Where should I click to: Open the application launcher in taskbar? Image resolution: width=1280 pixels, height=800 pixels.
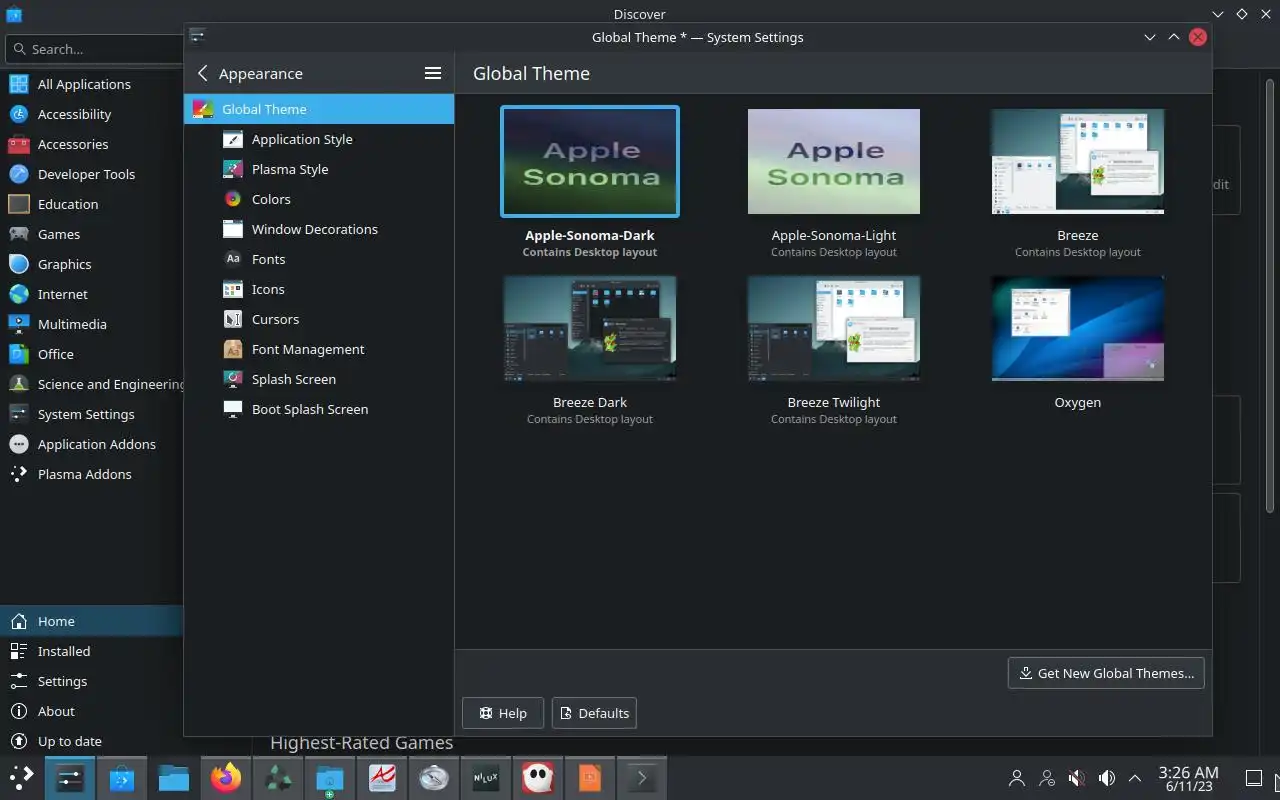click(21, 778)
